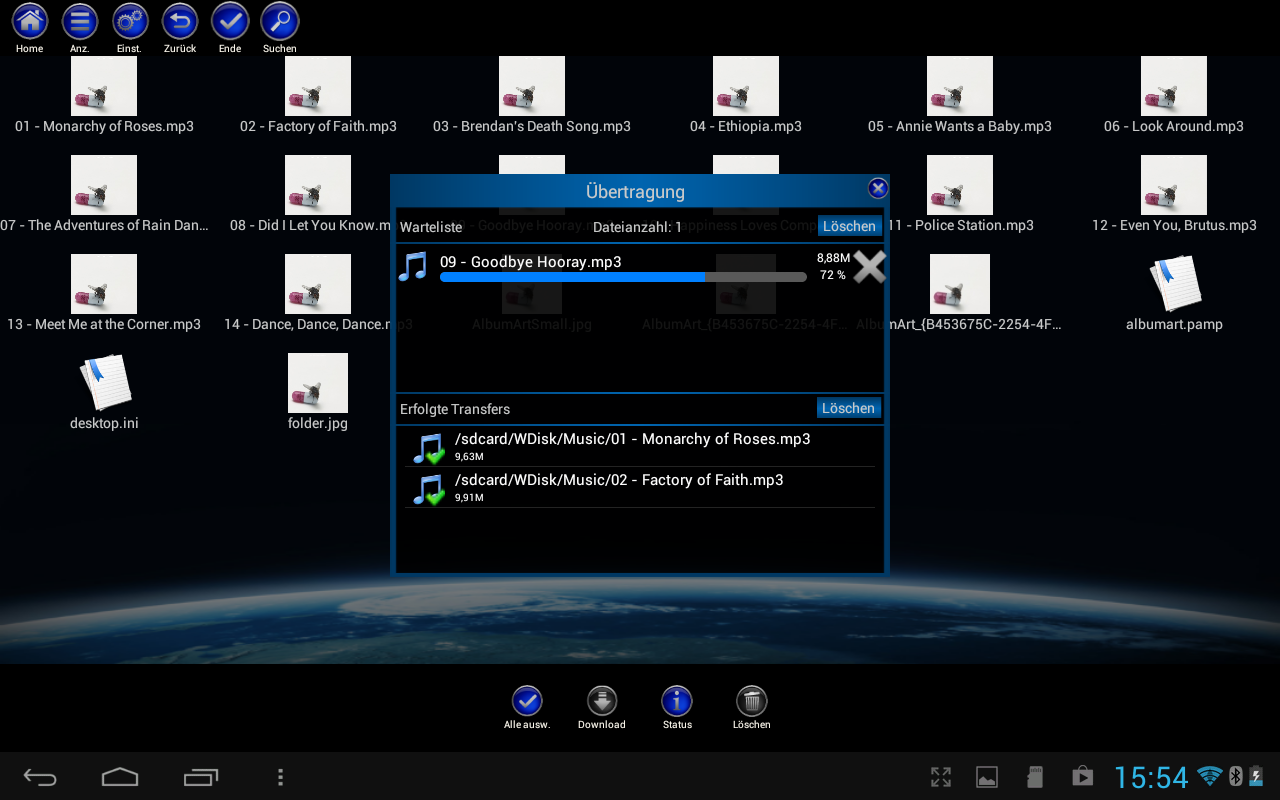Select the folder.jpg image file
This screenshot has height=800, width=1280.
click(x=318, y=393)
